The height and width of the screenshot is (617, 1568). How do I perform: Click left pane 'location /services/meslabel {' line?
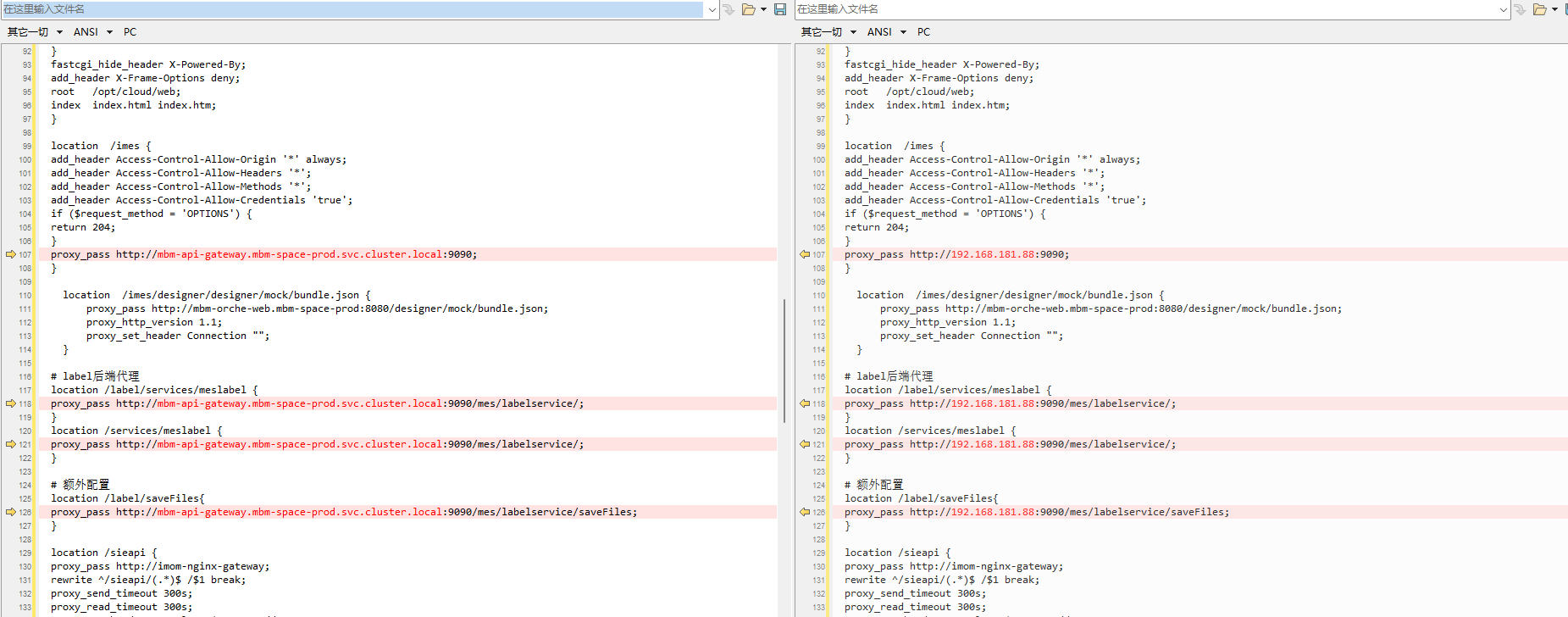tap(136, 431)
